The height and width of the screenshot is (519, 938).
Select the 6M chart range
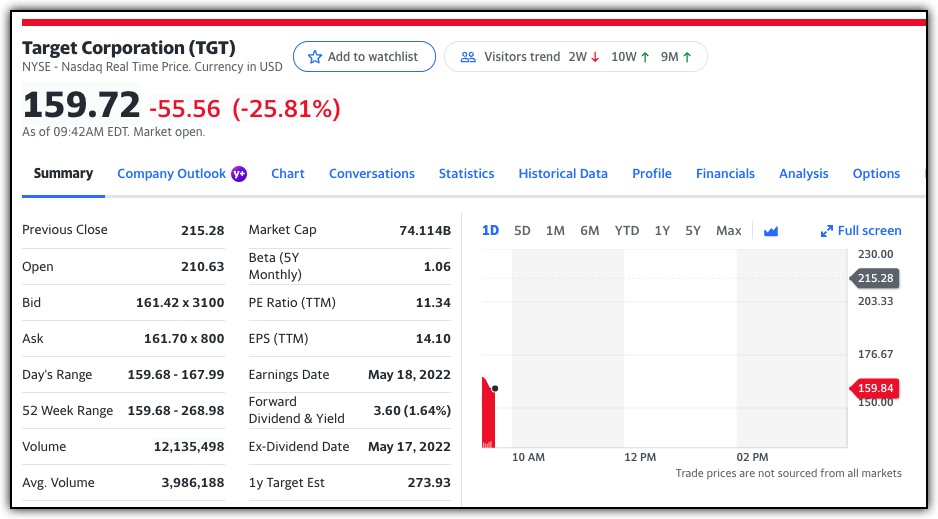[x=590, y=231]
